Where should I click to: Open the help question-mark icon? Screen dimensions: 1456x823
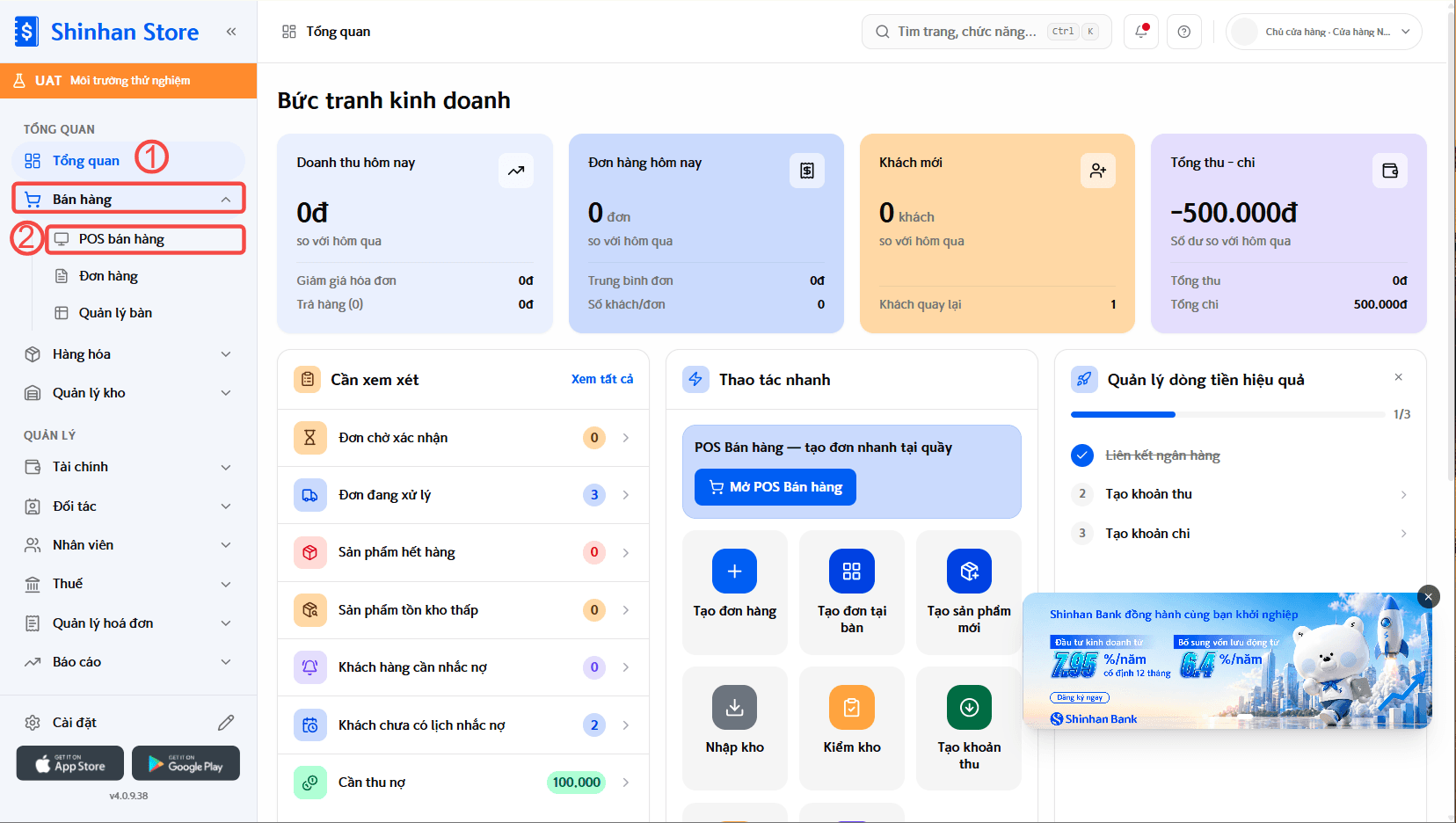click(x=1184, y=32)
